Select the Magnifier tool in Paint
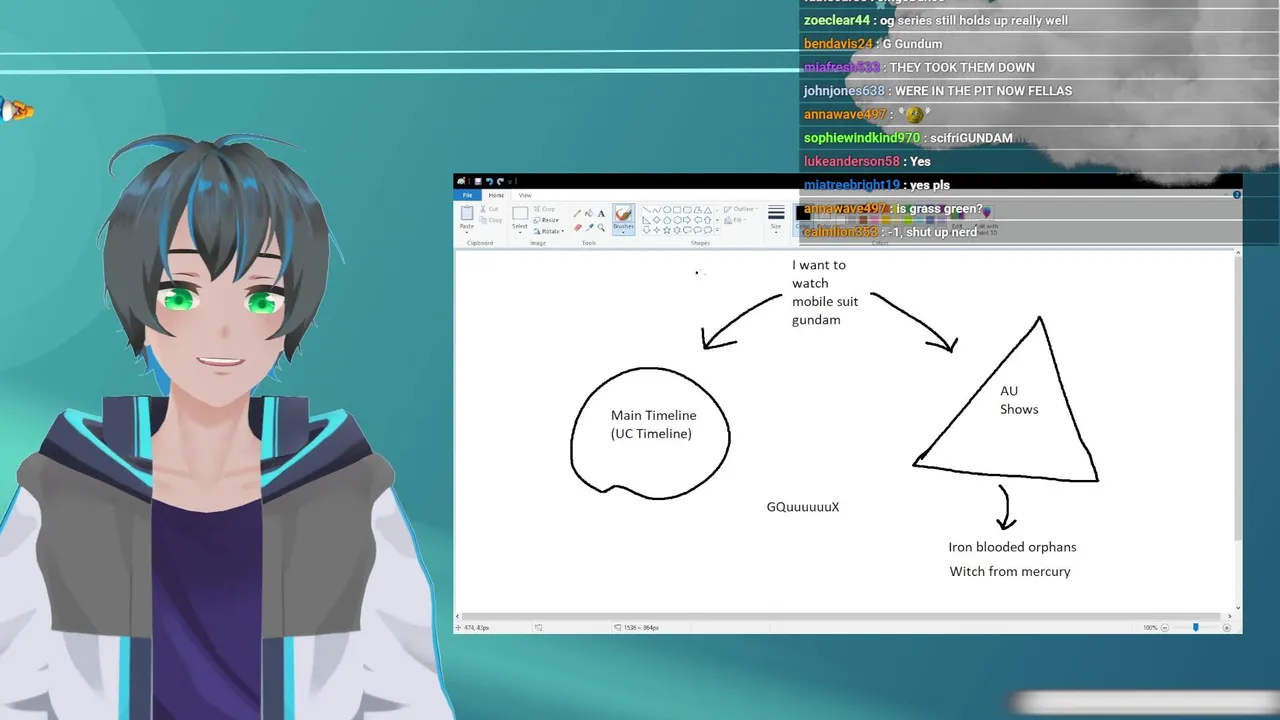The width and height of the screenshot is (1280, 720). point(601,227)
